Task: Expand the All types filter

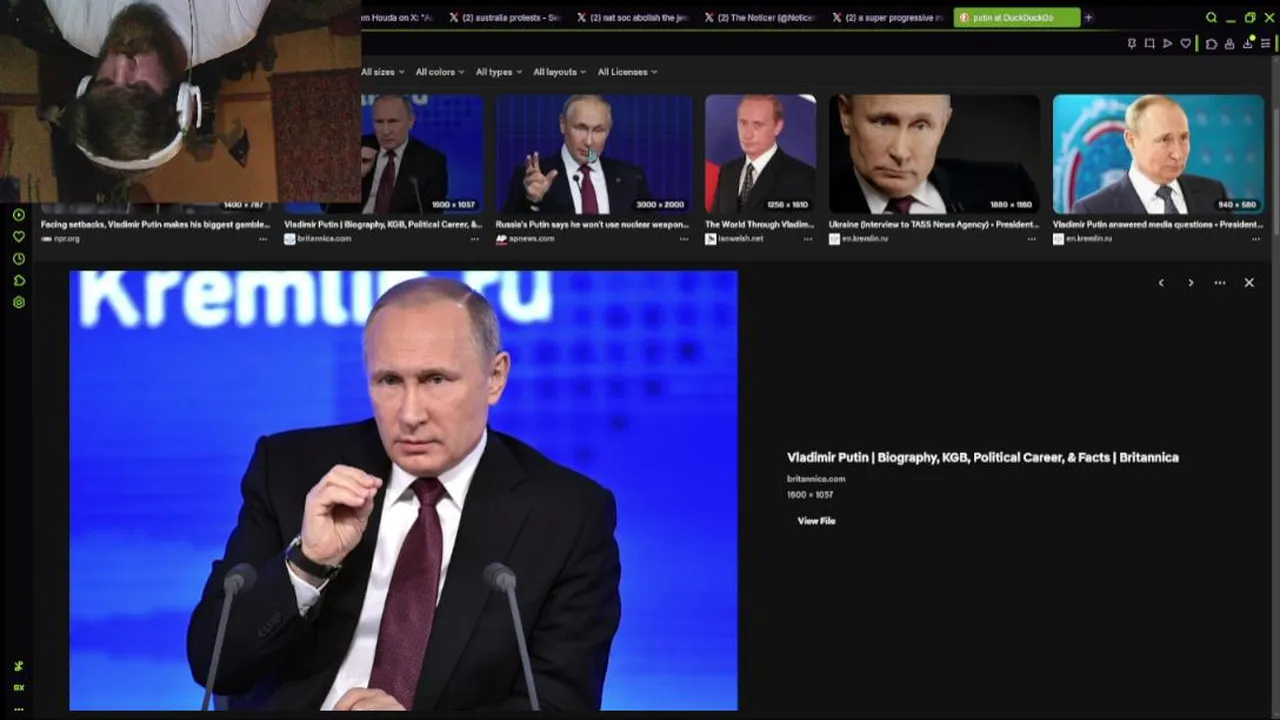Action: pyautogui.click(x=499, y=72)
